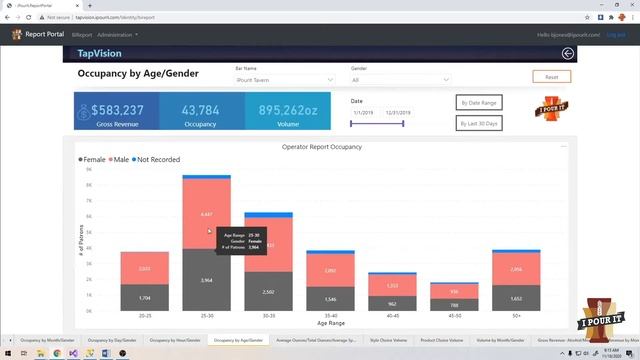Select the Occupancy by Age/Gender tab
640x360 pixels.
(238, 340)
